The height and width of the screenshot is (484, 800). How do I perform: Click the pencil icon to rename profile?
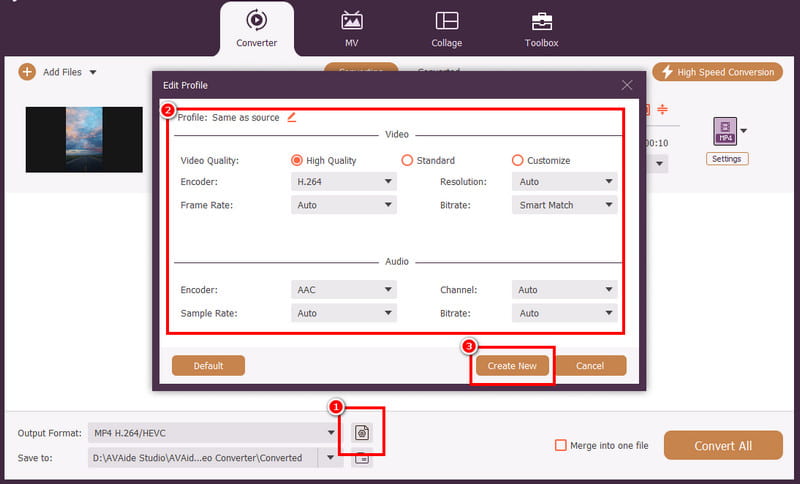tap(292, 117)
